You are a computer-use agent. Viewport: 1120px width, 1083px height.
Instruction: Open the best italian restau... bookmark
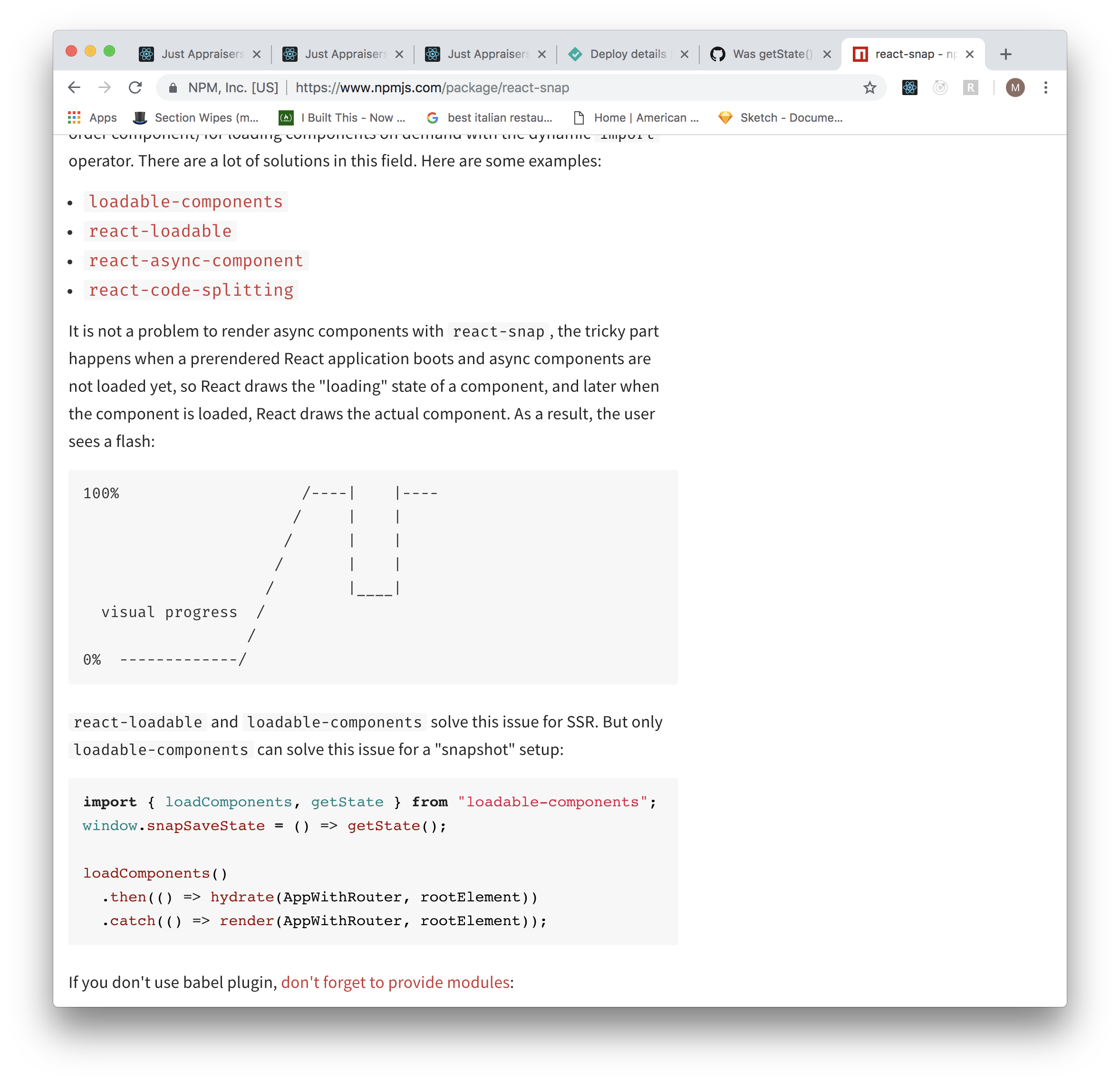pyautogui.click(x=489, y=118)
